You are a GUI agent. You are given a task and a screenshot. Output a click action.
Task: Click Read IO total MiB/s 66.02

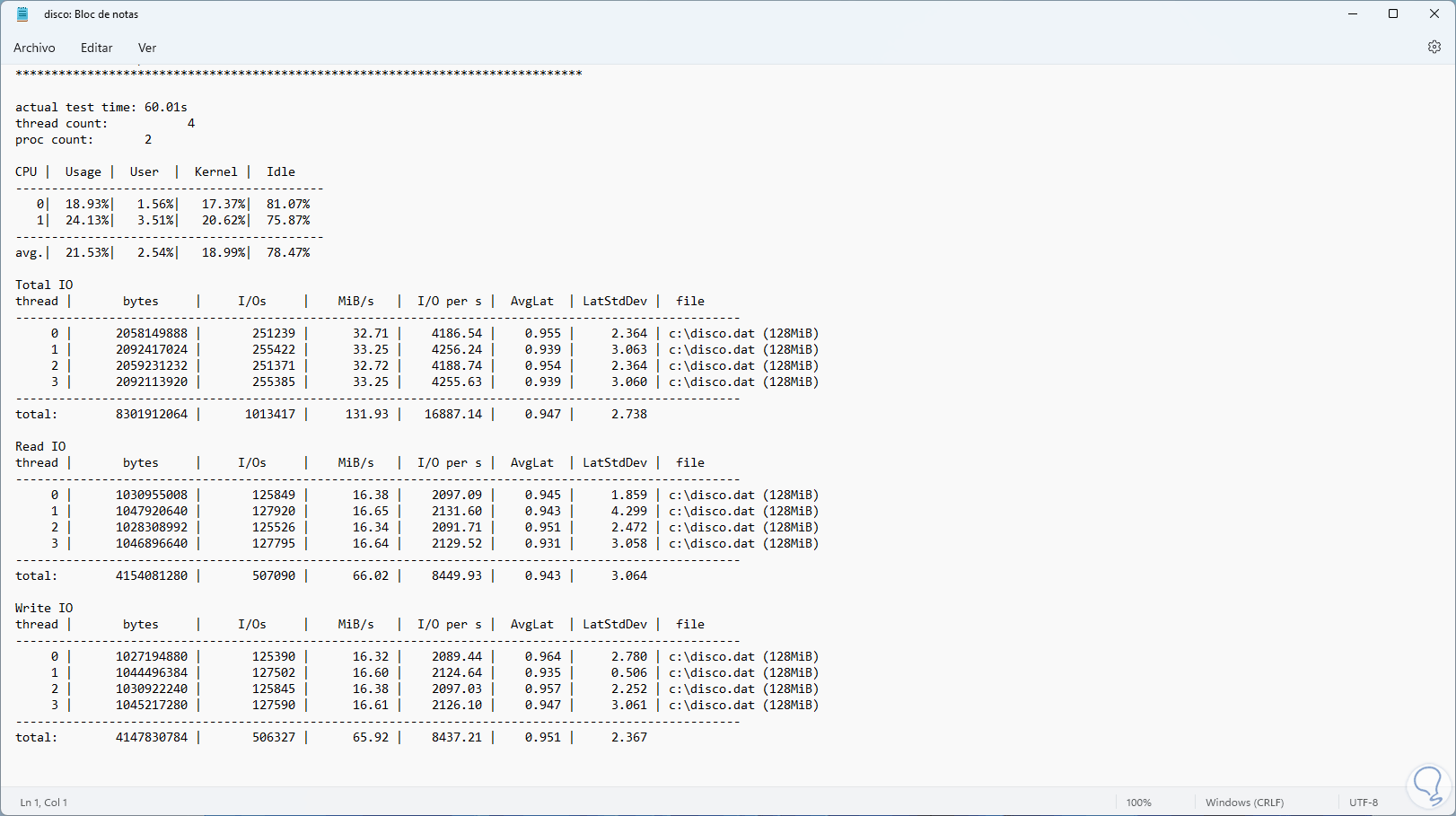(371, 575)
